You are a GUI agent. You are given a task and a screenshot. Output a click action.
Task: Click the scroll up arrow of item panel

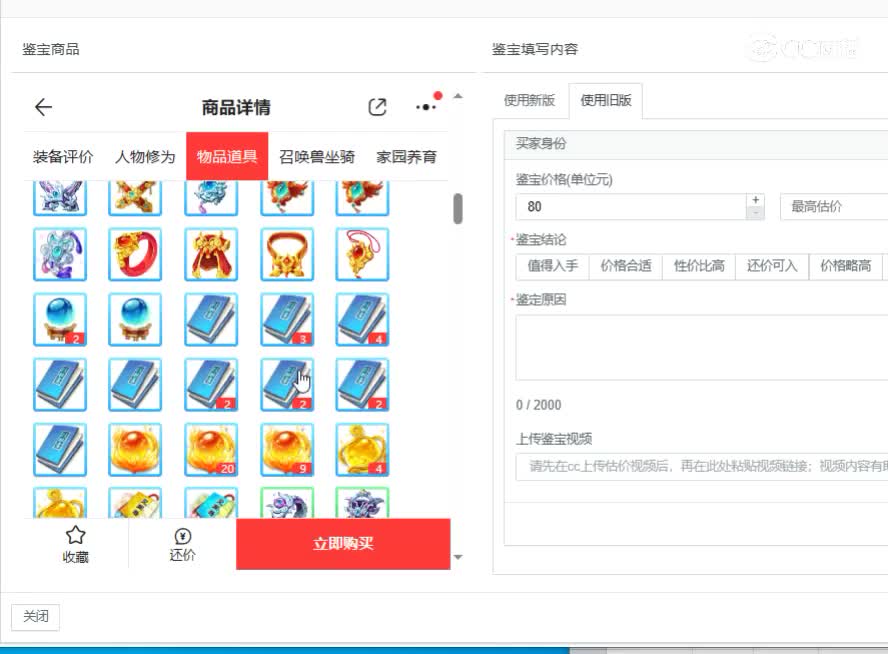pyautogui.click(x=458, y=96)
